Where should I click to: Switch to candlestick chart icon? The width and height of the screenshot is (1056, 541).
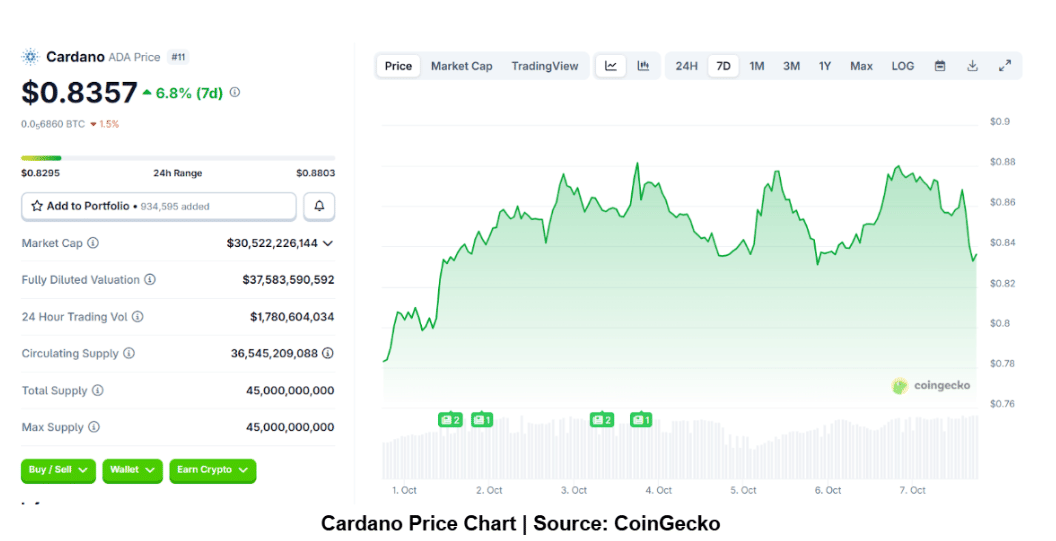pyautogui.click(x=643, y=66)
